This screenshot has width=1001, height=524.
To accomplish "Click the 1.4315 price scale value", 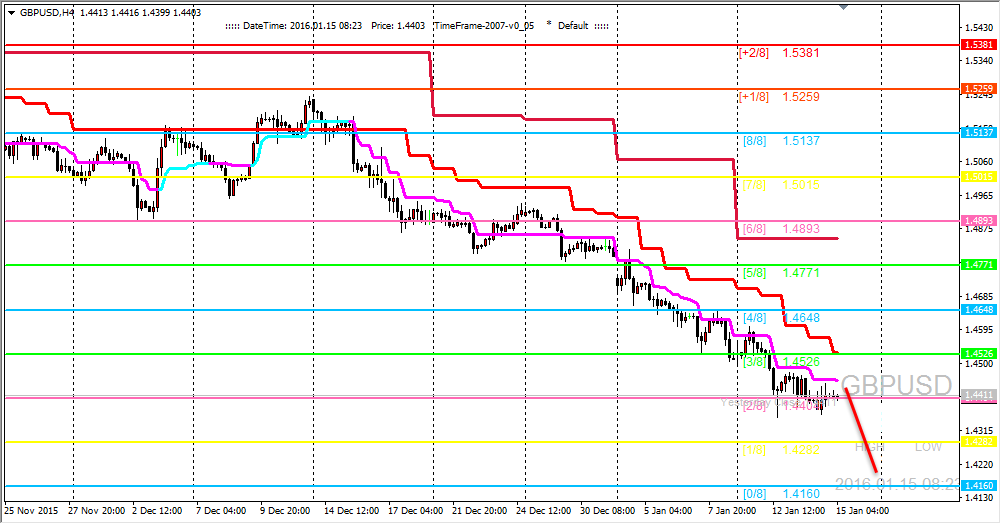I will coord(979,431).
